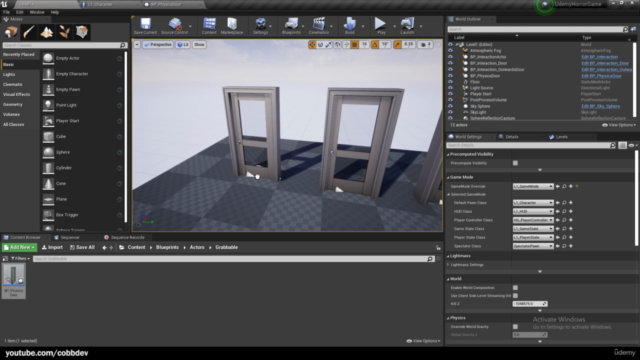Open GameMode Override dropdown
This screenshot has height=360, width=640.
533,186
